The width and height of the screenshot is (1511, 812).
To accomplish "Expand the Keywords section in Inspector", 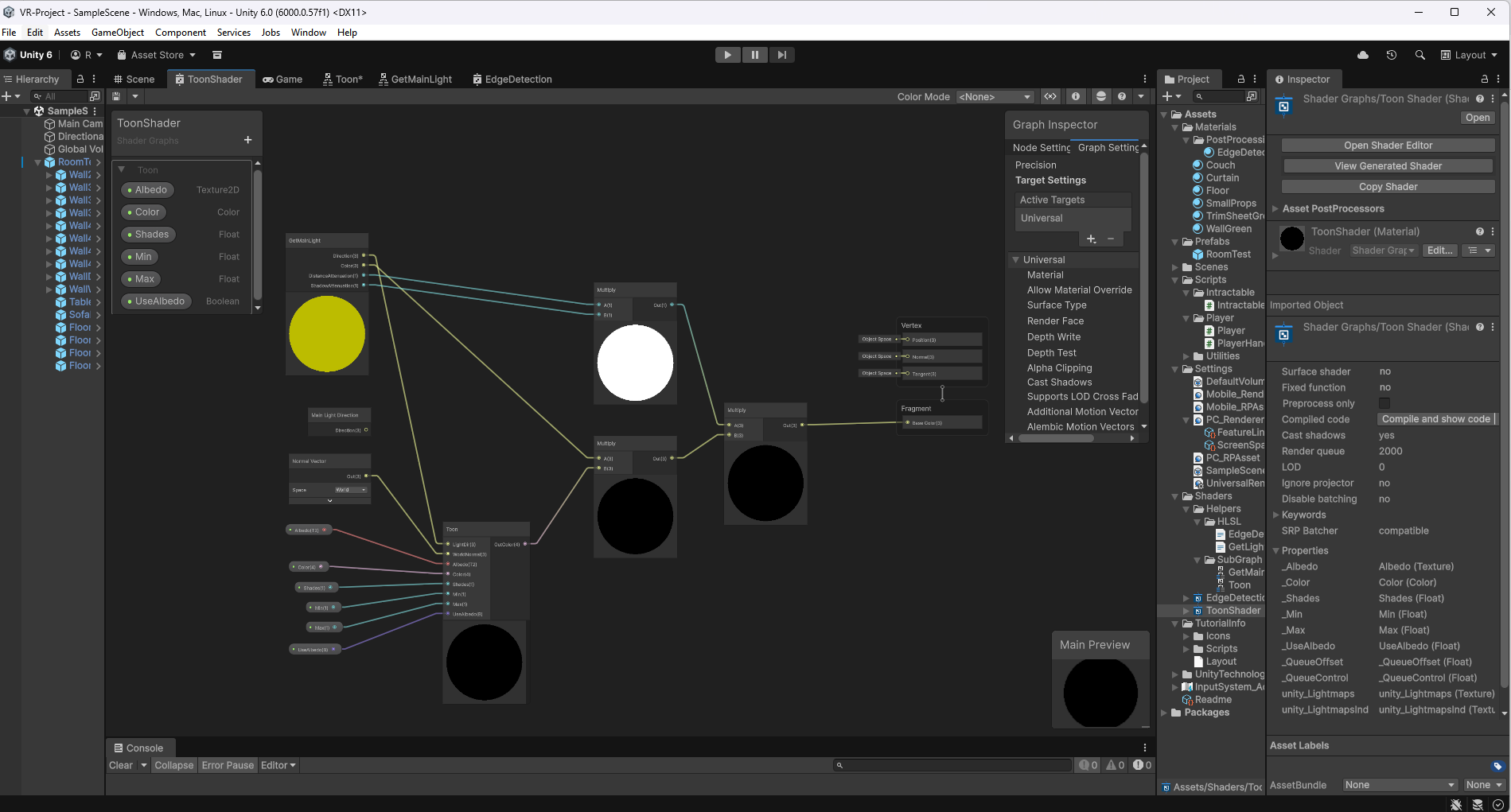I will [1275, 515].
